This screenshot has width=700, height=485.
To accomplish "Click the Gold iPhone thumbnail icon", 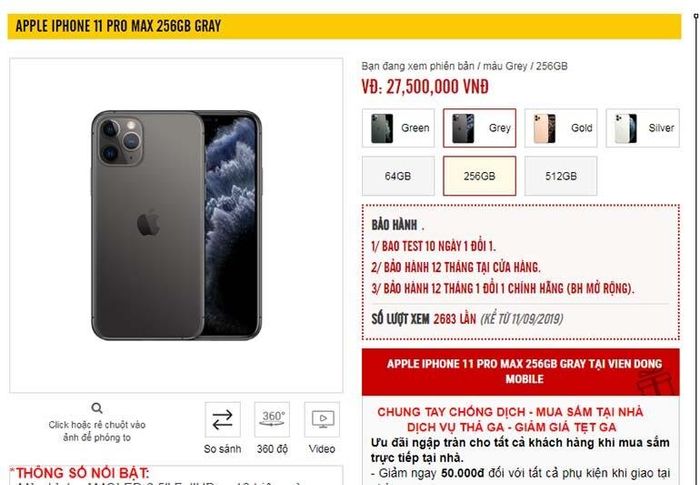I will (545, 128).
